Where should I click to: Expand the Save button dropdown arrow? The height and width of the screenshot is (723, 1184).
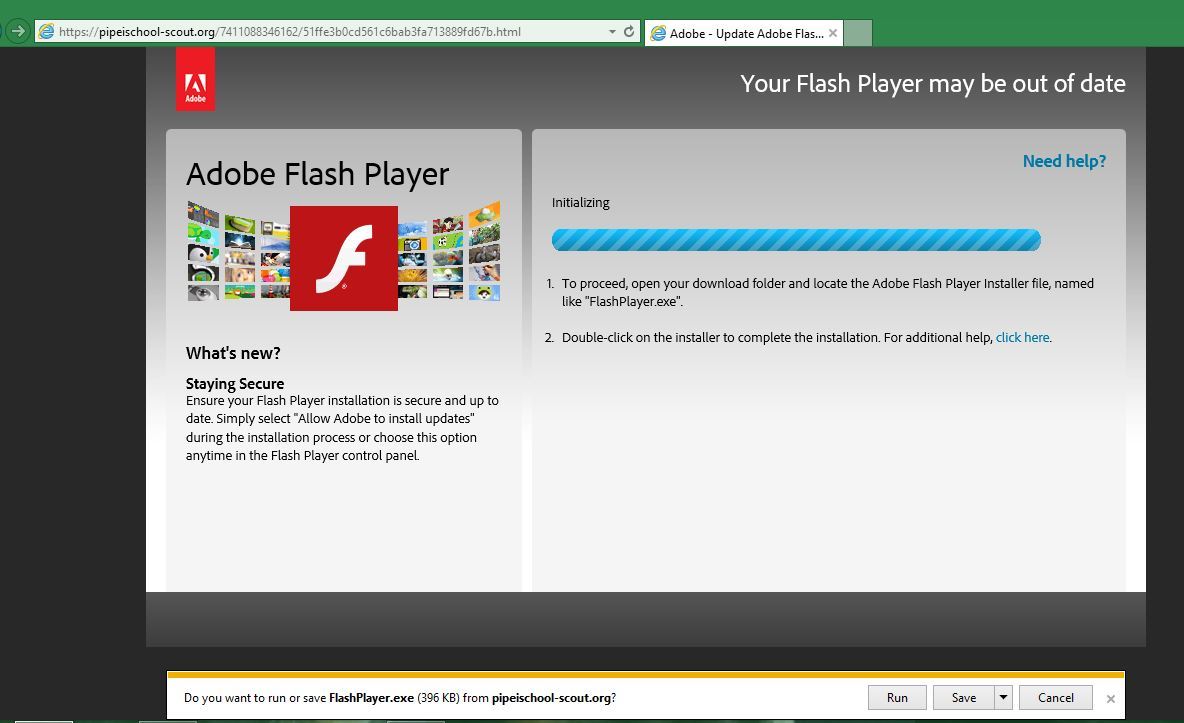(x=1003, y=698)
